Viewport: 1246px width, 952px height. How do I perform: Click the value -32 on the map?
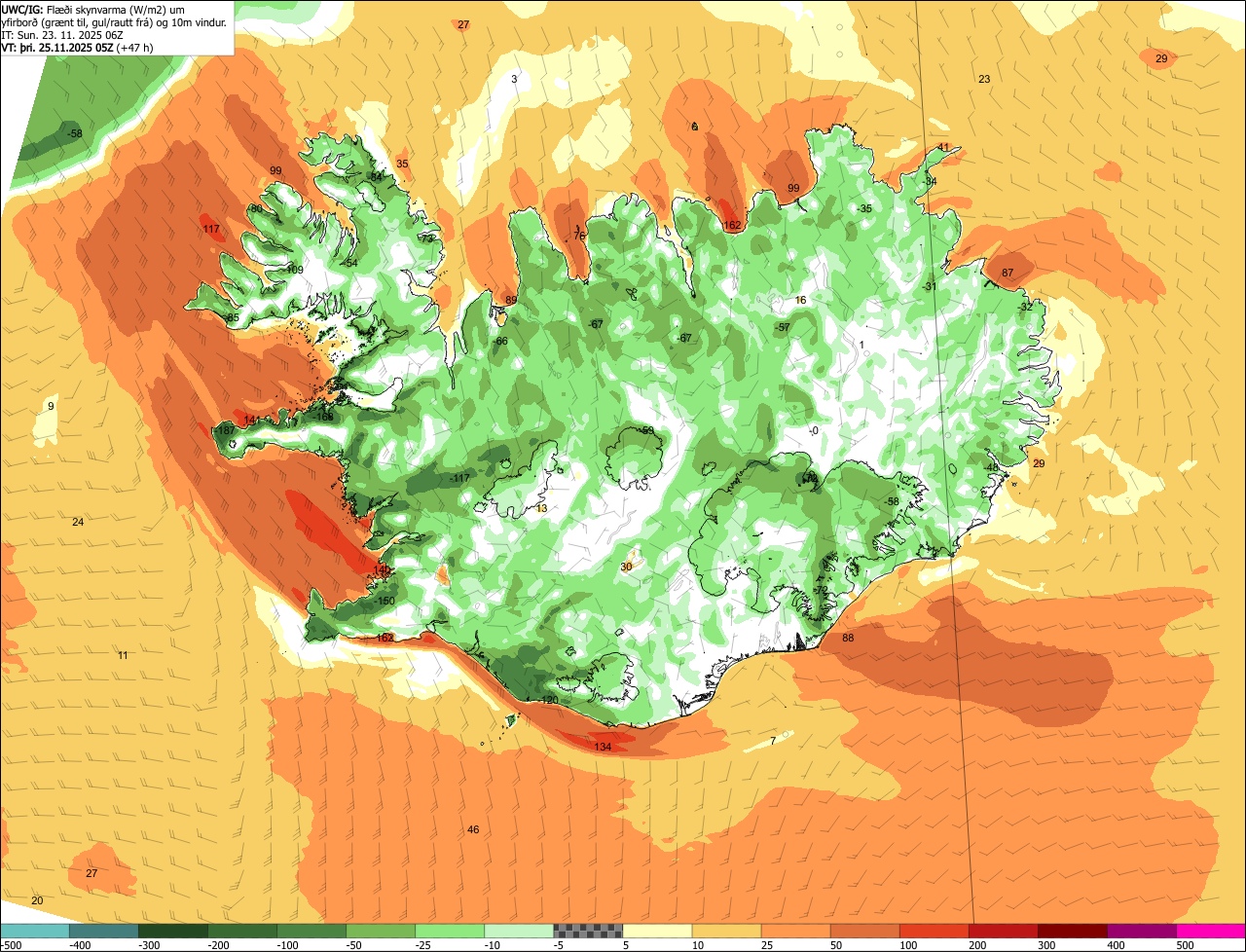click(1026, 307)
